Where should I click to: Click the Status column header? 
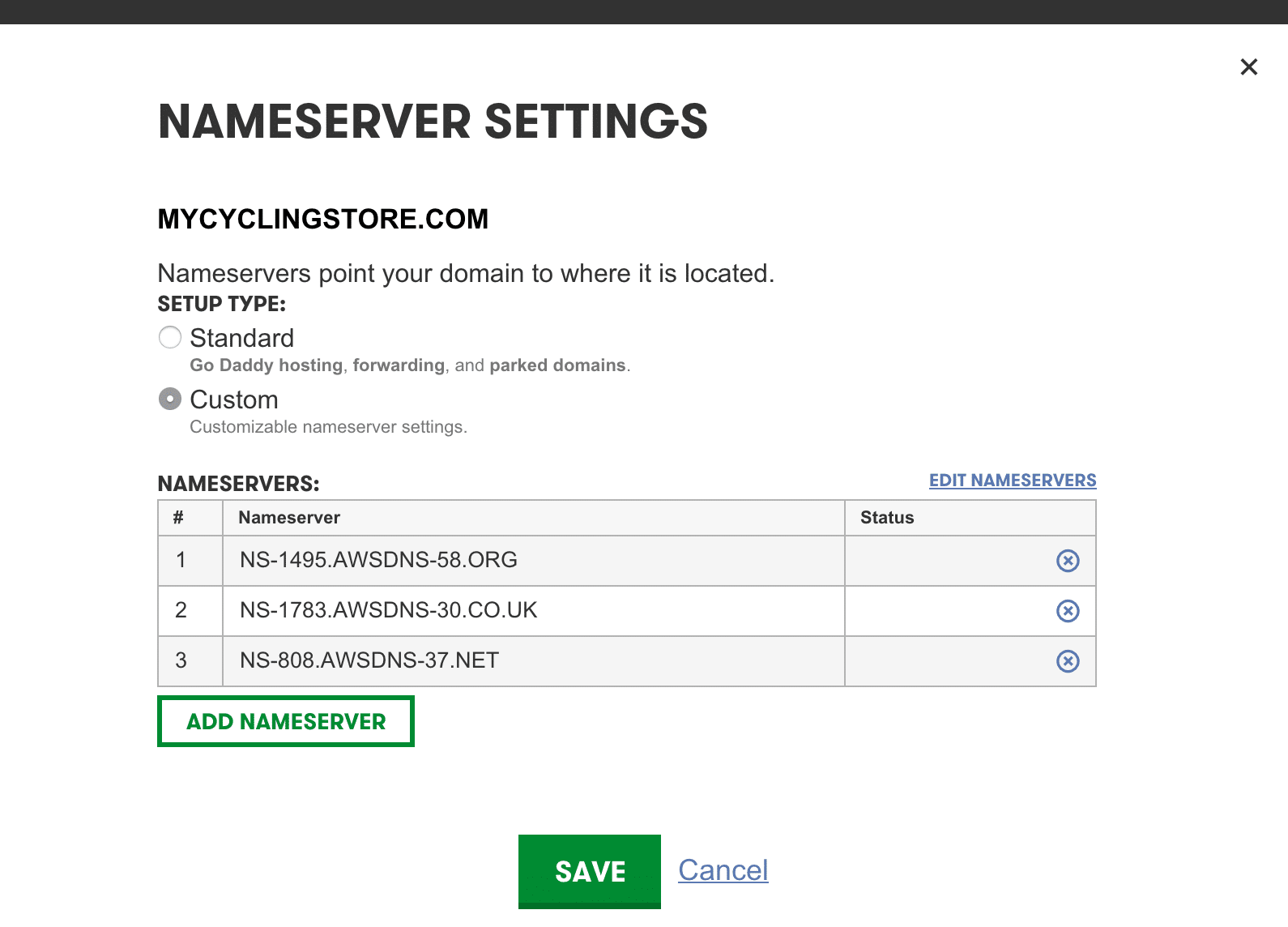(887, 518)
